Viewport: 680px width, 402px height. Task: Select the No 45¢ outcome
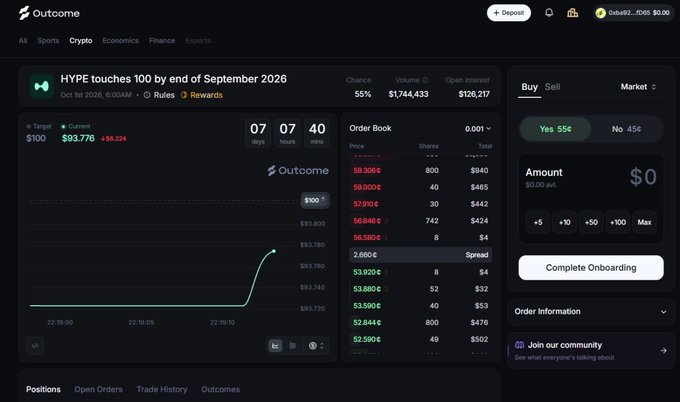[x=627, y=129]
